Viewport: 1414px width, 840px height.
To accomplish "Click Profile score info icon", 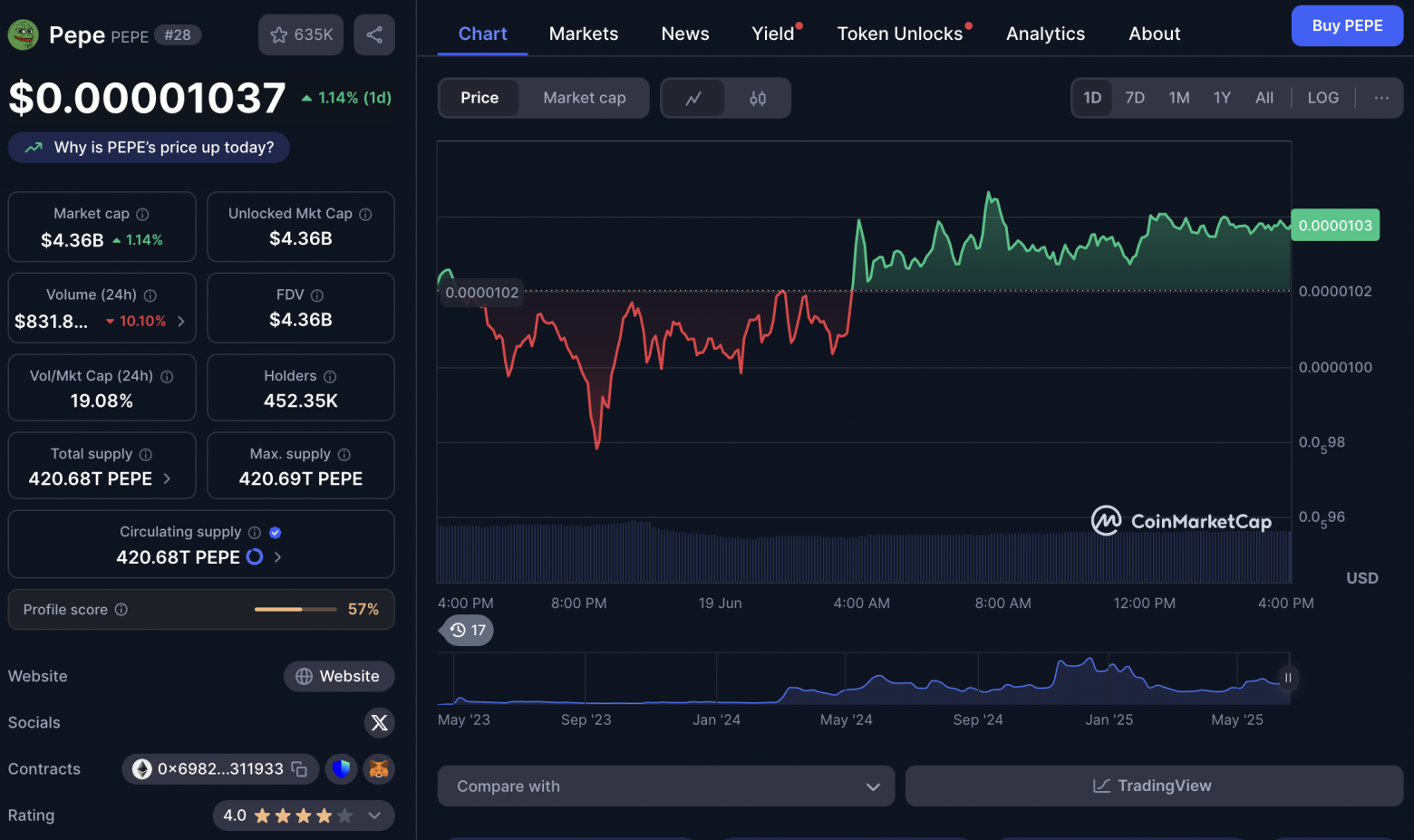I will coord(121,610).
